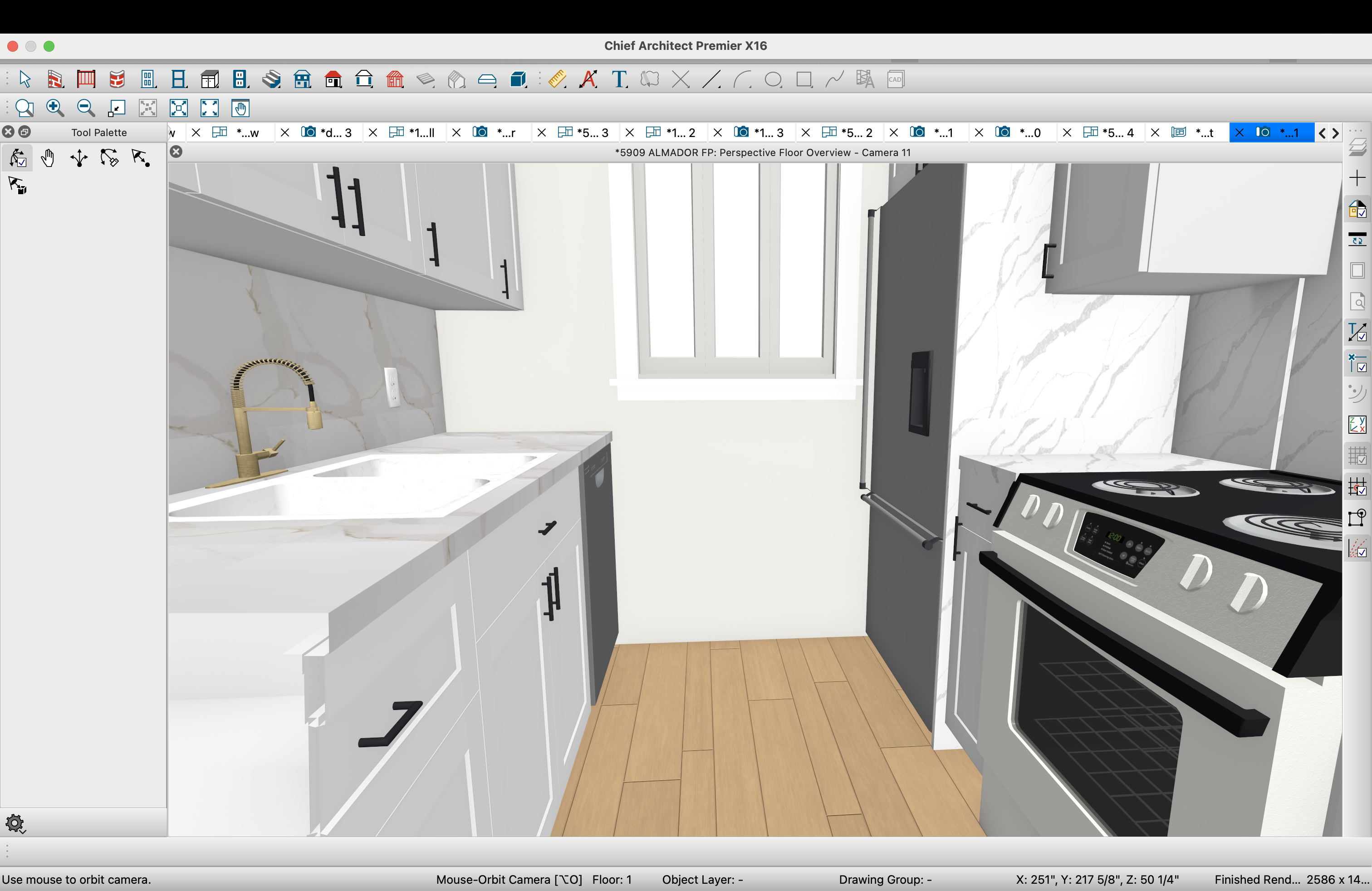Close the *...t layout tab
1372x891 pixels.
click(x=1155, y=132)
